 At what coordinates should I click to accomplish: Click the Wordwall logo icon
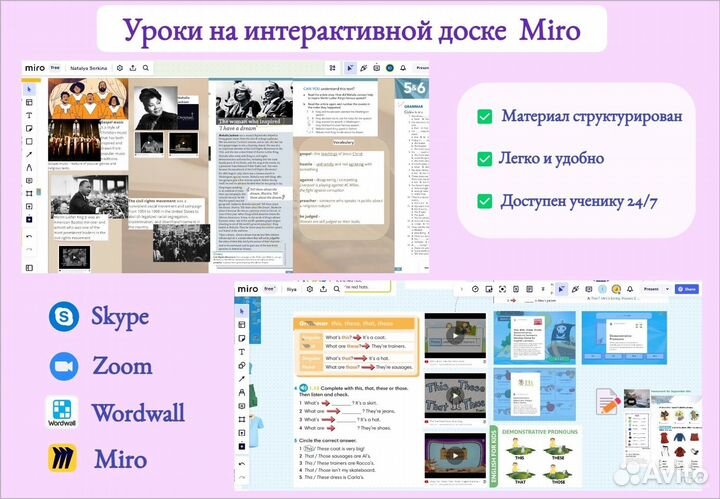[x=62, y=412]
